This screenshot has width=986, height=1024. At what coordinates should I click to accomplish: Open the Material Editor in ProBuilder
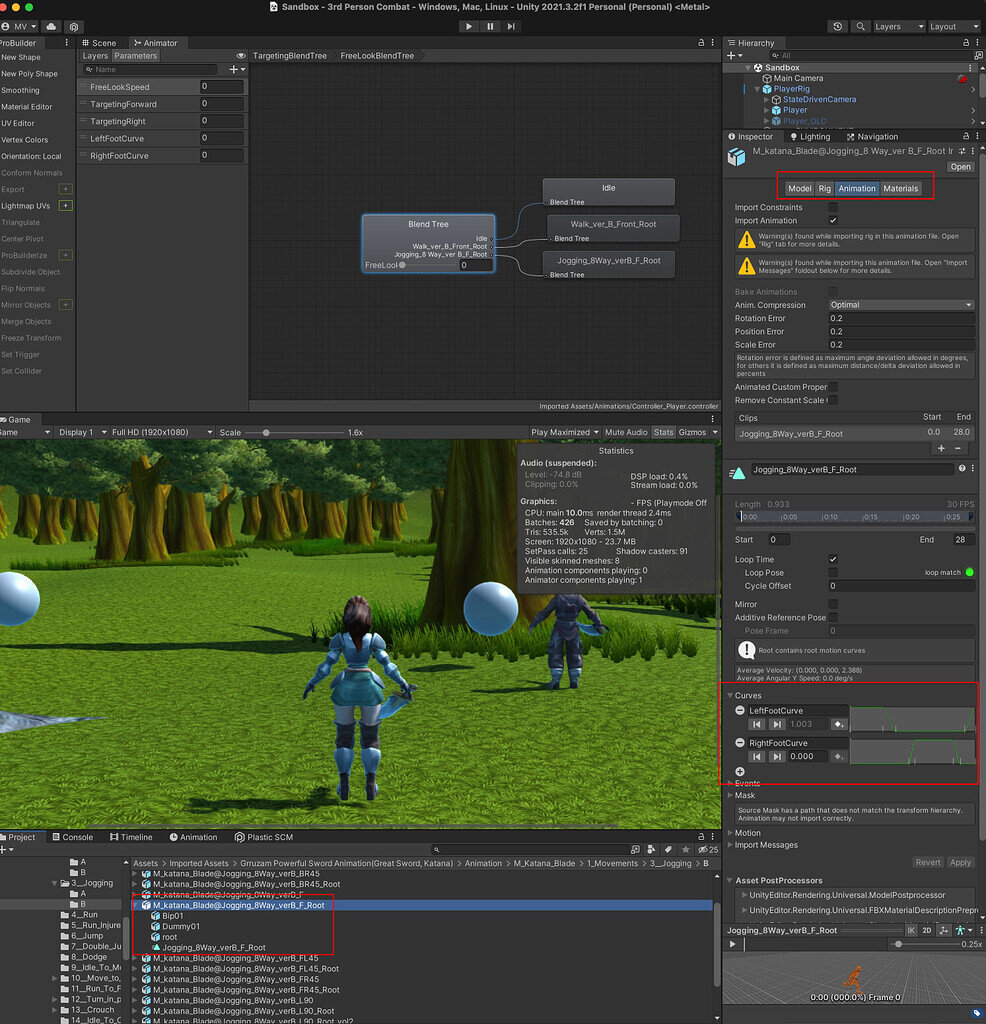(28, 105)
